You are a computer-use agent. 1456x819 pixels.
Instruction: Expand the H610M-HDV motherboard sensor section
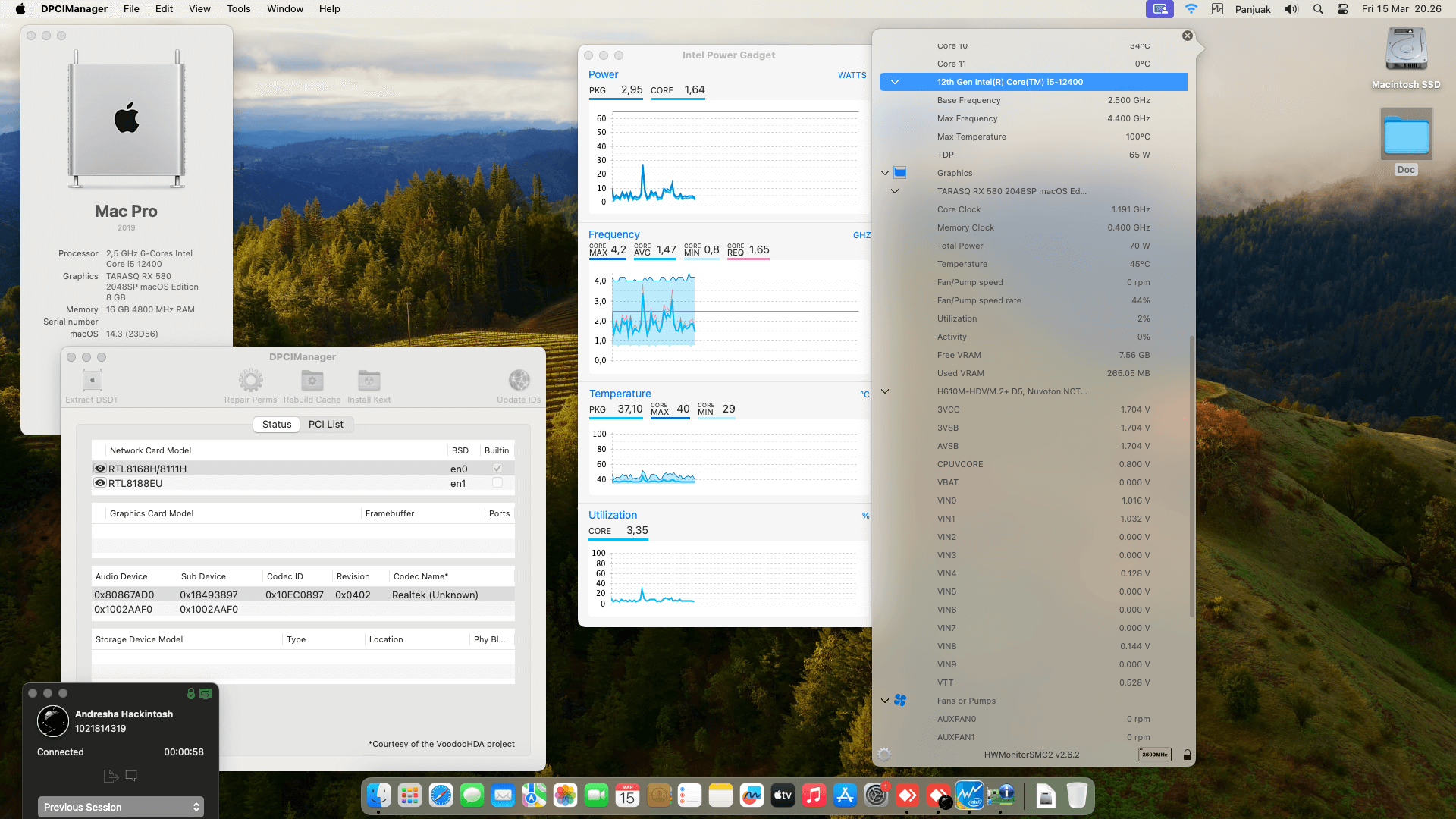885,391
